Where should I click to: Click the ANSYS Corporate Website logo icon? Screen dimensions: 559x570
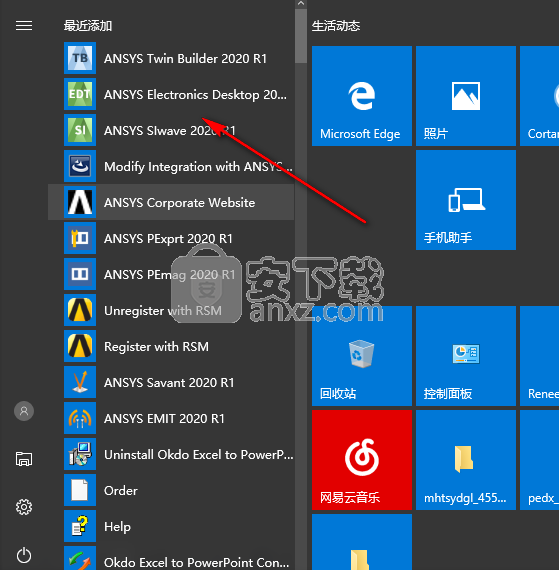coord(80,202)
